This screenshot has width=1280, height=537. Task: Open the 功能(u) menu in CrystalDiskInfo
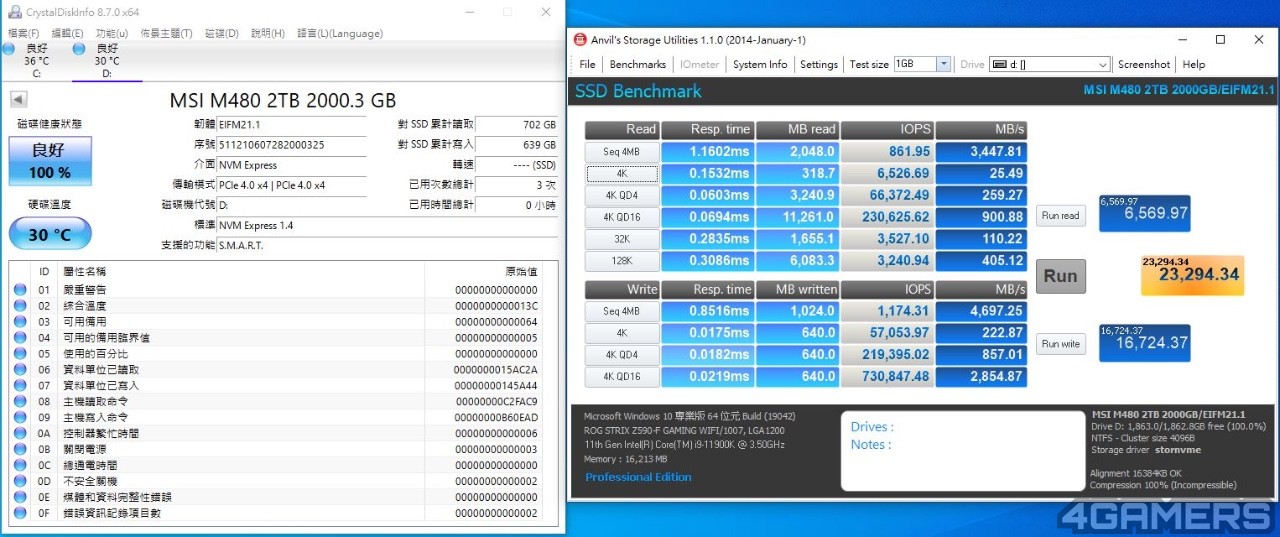[x=112, y=33]
